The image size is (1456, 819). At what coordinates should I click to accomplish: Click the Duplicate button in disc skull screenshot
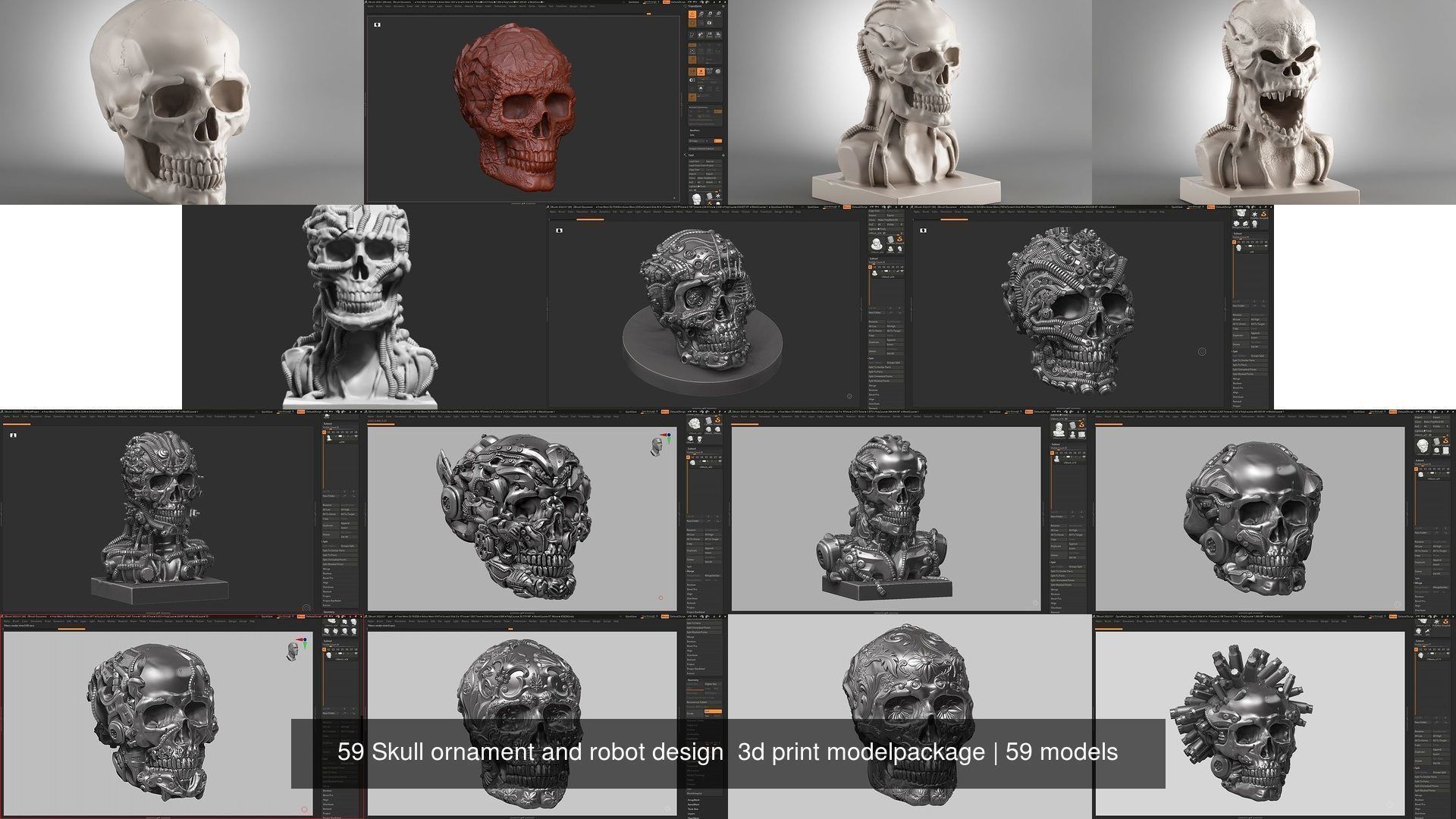point(876,342)
